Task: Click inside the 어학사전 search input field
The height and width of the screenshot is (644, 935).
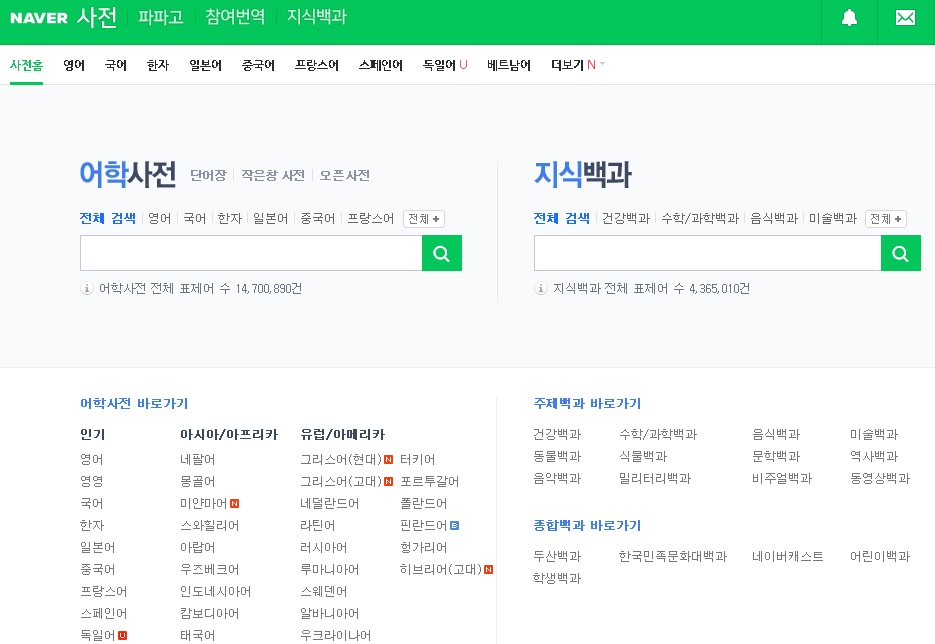Action: (x=250, y=253)
